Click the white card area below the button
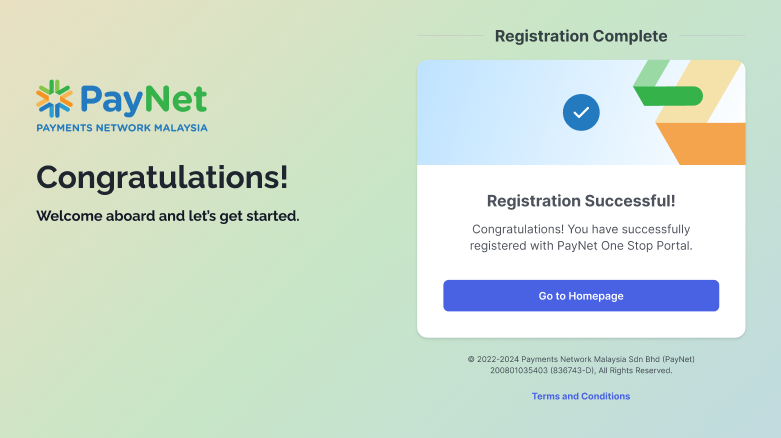 581,324
